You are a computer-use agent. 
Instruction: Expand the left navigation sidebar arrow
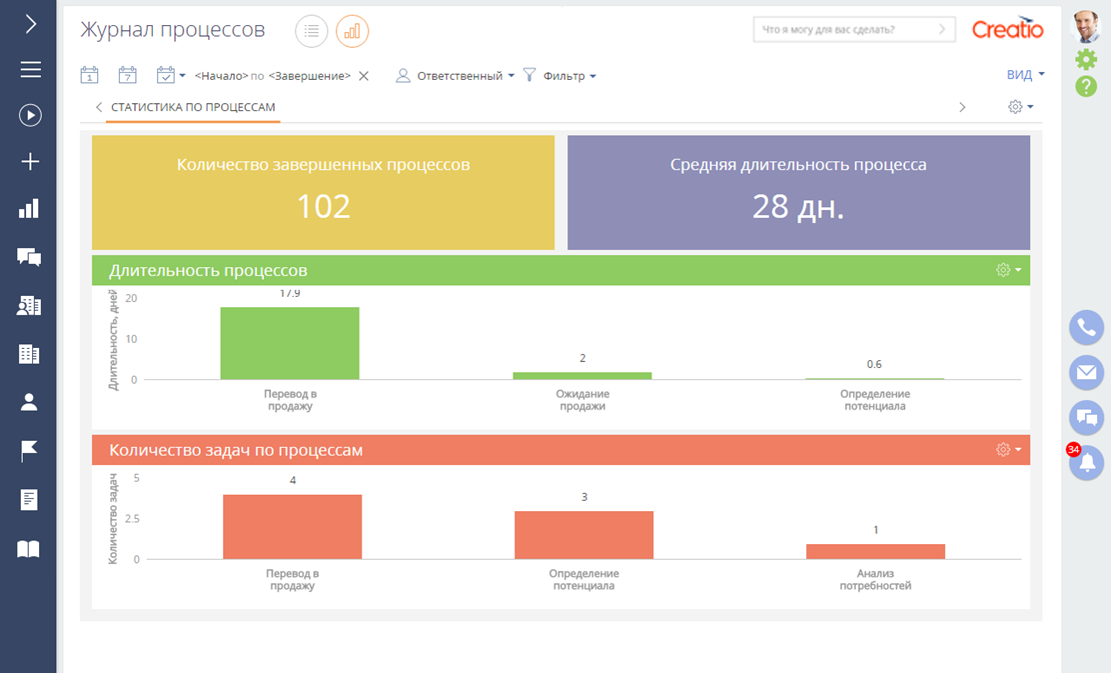pos(30,24)
